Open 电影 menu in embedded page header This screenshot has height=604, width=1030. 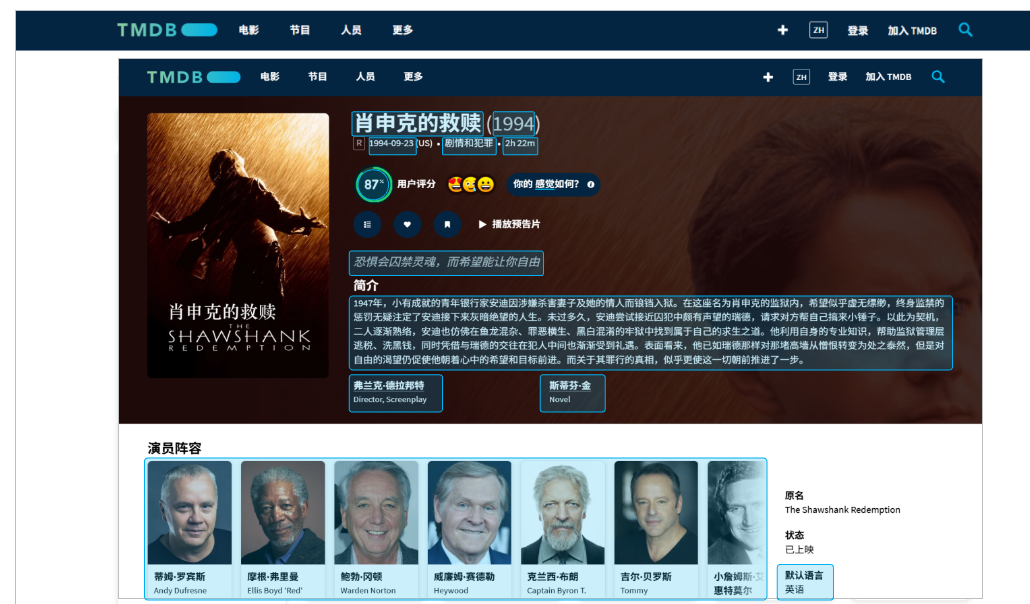click(270, 77)
